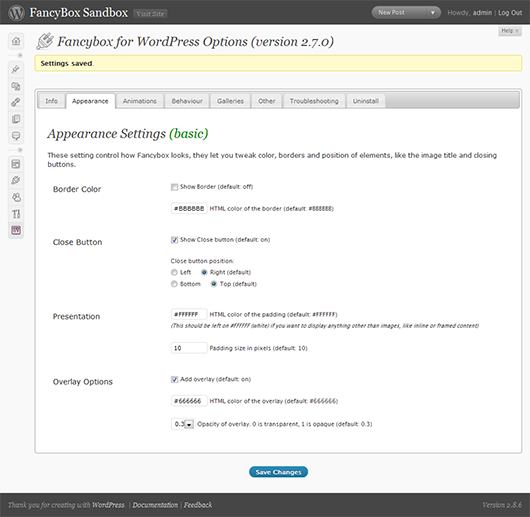Enable the Show Border checkbox
Screen dimensions: 530x517
(x=174, y=187)
